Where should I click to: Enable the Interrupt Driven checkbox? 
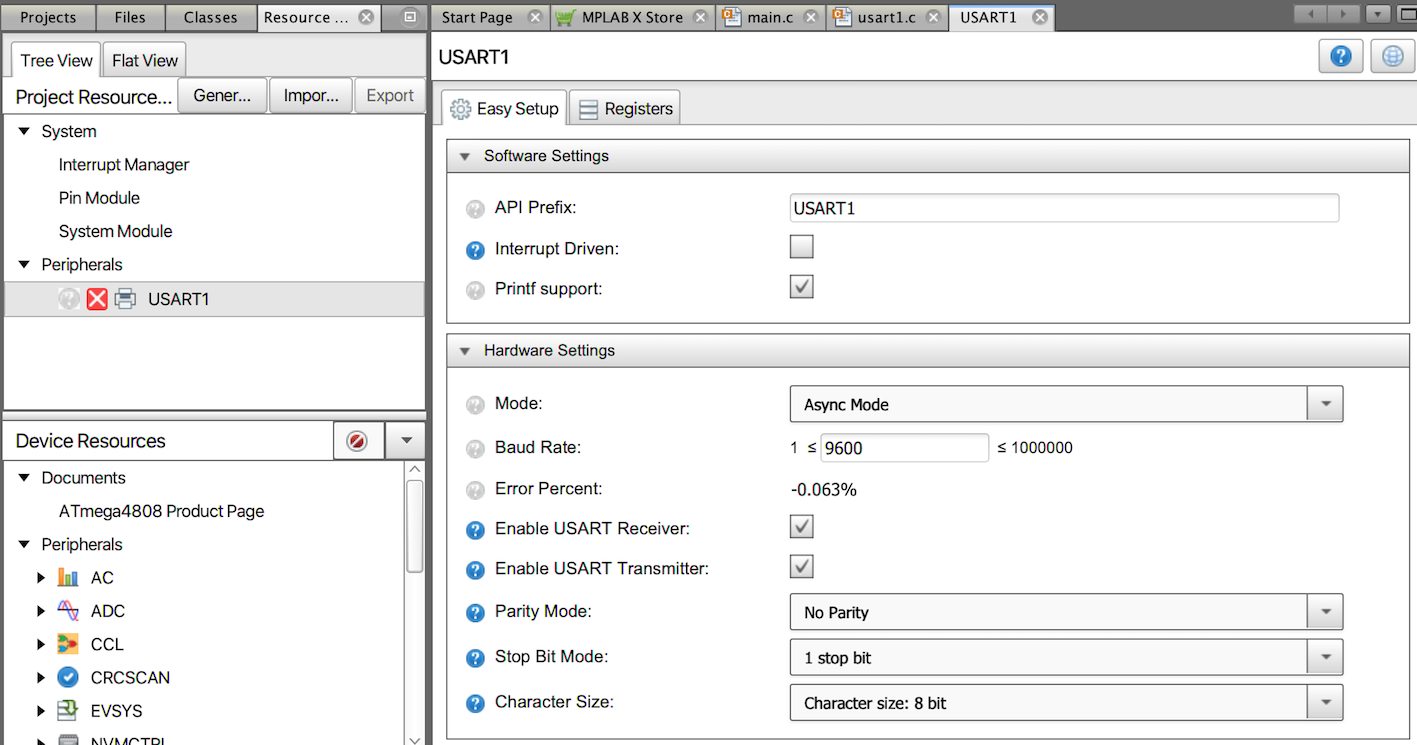point(801,247)
